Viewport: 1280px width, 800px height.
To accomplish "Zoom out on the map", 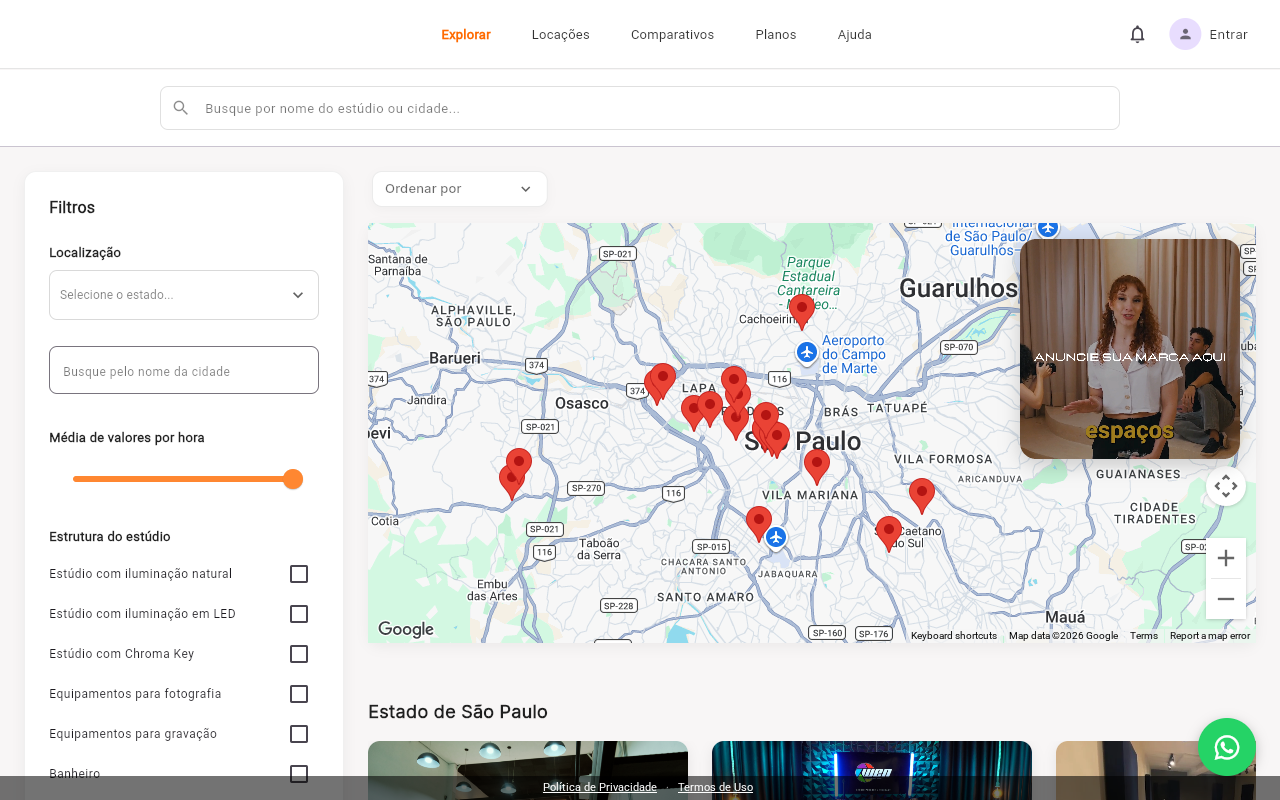I will point(1226,599).
